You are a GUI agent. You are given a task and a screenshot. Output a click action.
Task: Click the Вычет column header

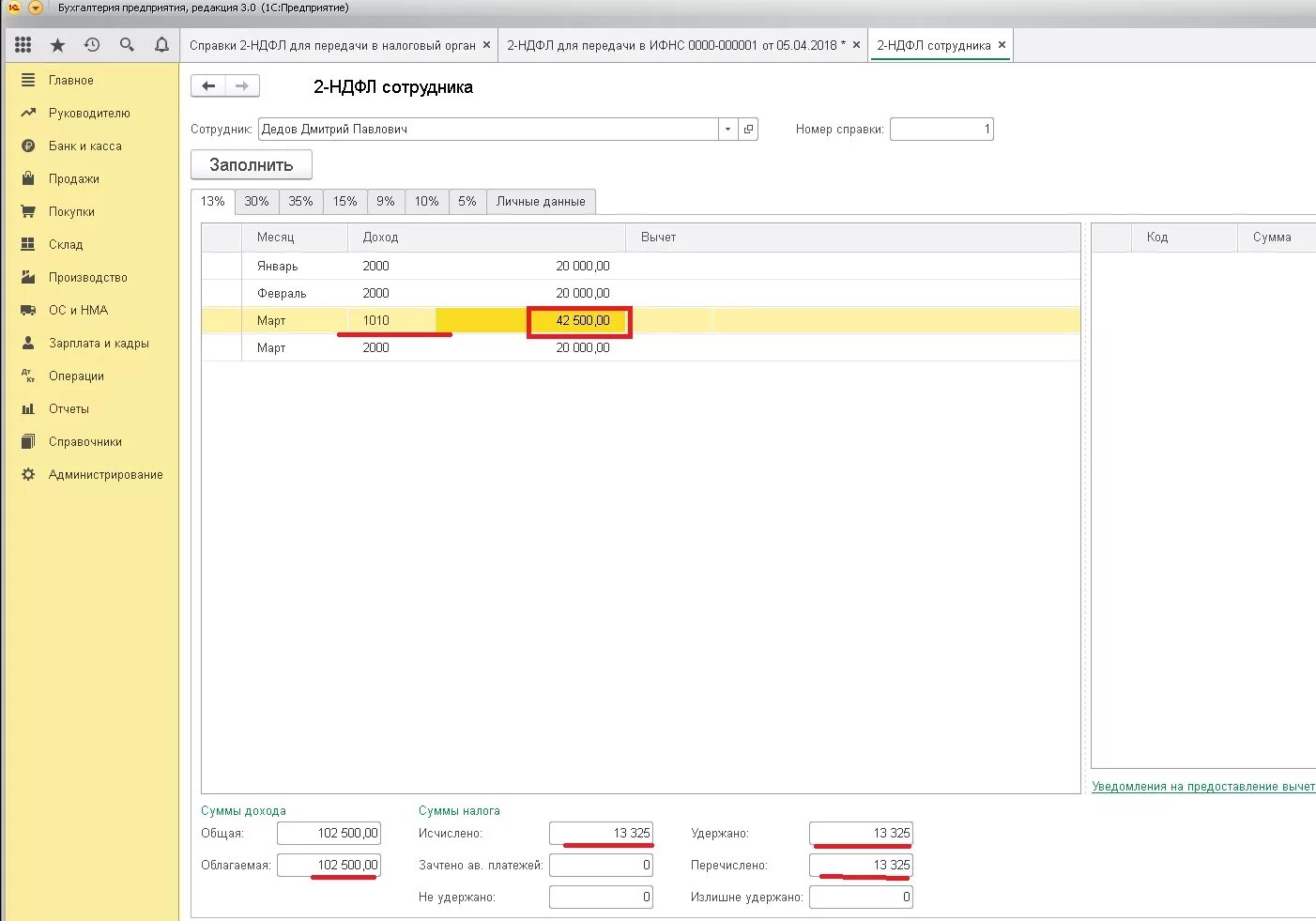pos(852,238)
